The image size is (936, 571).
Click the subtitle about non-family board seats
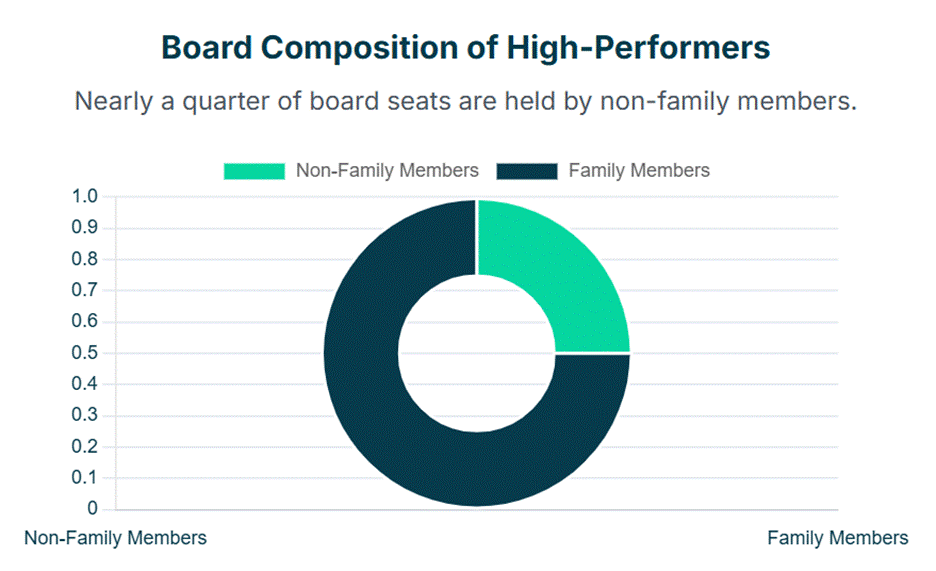point(466,102)
